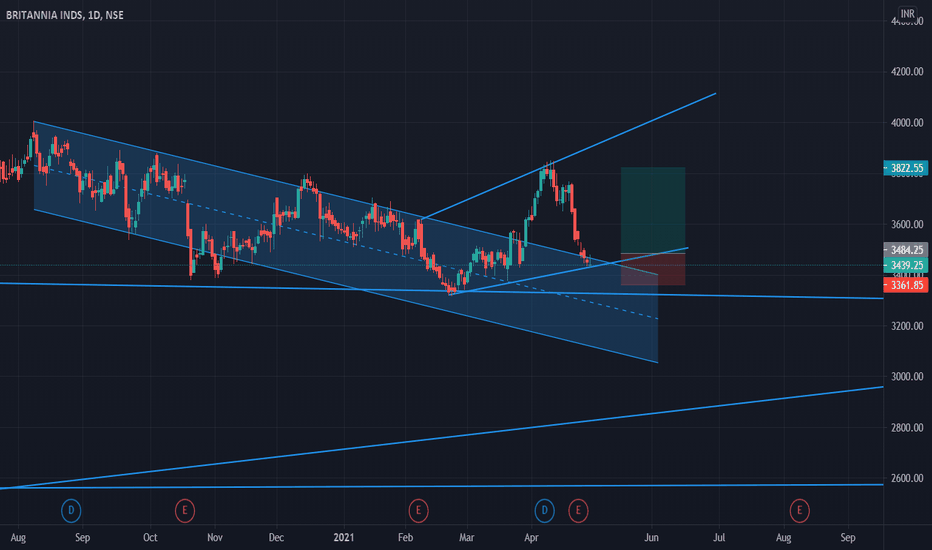Click the earnings marker near February
Image resolution: width=932 pixels, height=550 pixels.
[x=418, y=510]
